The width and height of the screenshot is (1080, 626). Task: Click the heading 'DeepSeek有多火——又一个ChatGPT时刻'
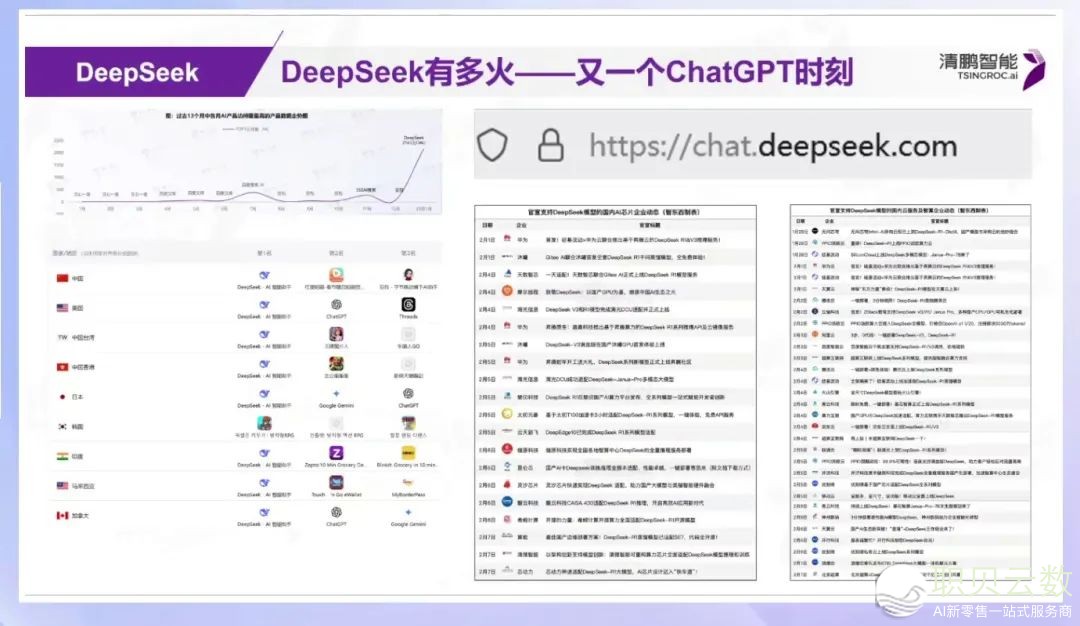(x=567, y=72)
